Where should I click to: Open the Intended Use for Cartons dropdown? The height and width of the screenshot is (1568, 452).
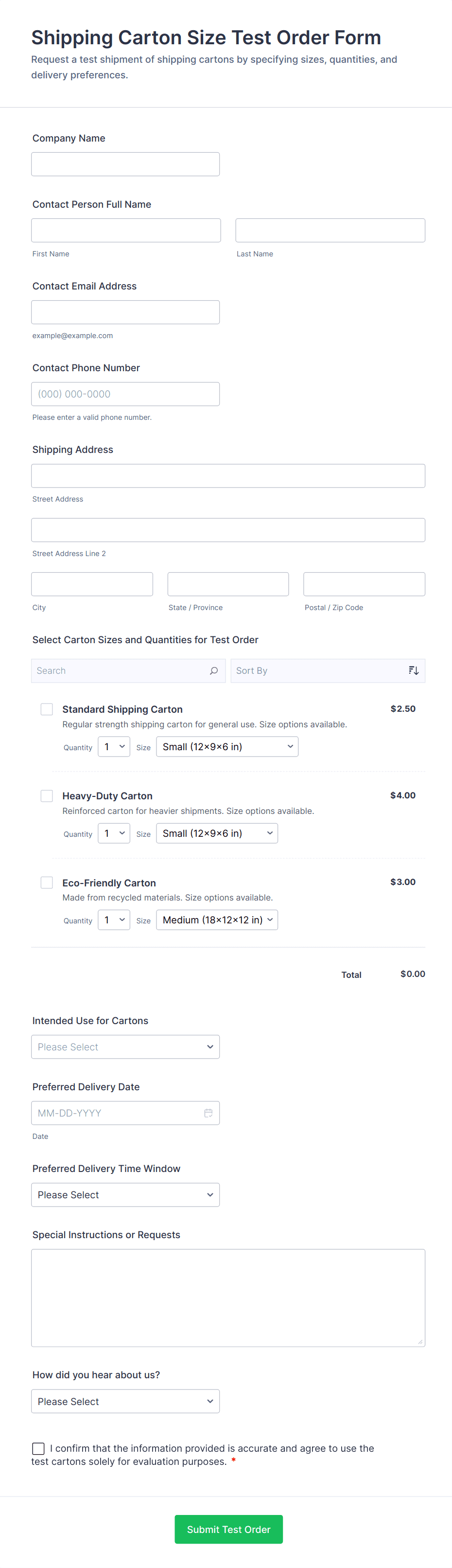pyautogui.click(x=125, y=1047)
